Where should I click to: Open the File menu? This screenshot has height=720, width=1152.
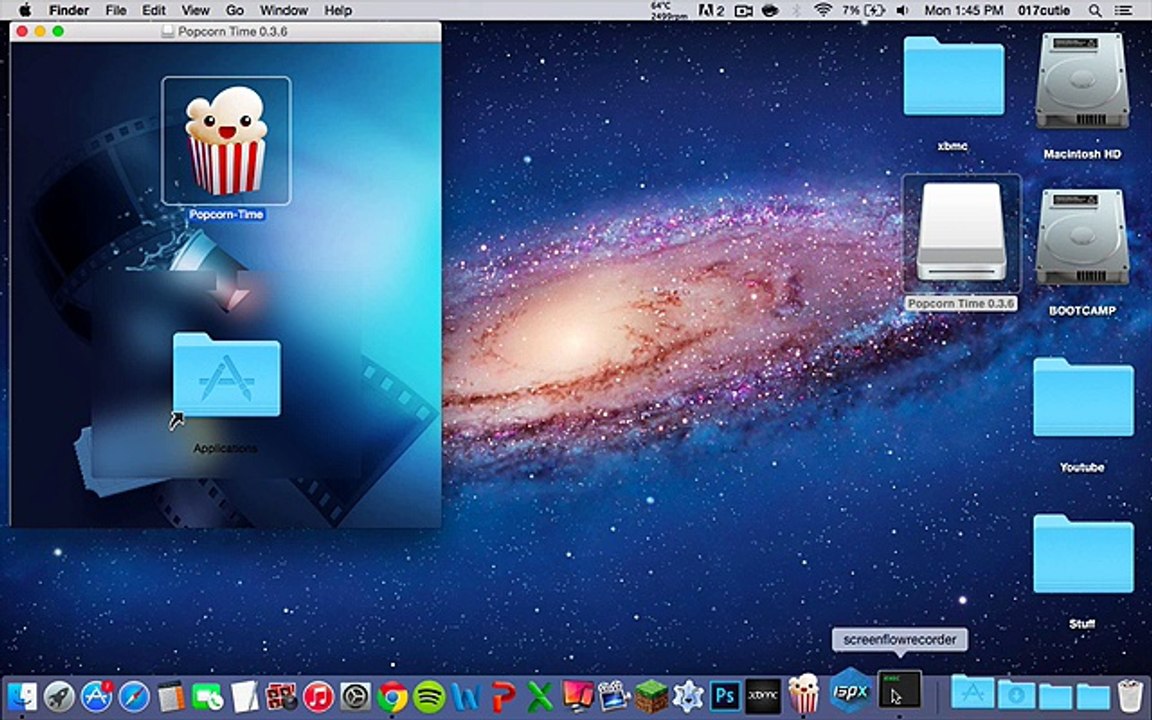pos(116,10)
